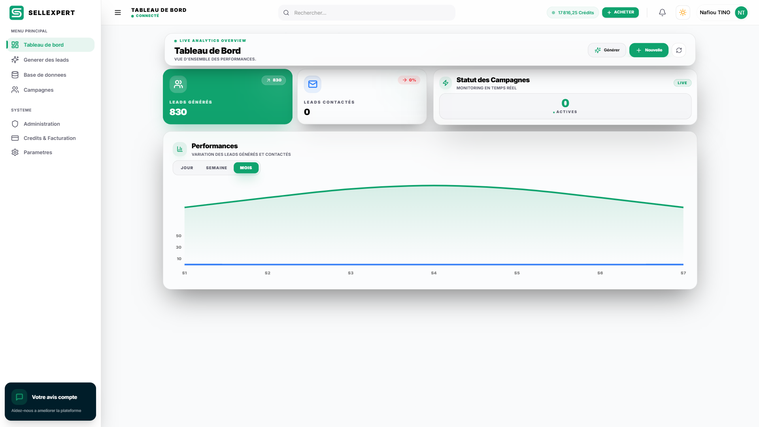Select the Mois period option
This screenshot has height=427, width=759.
tap(246, 168)
